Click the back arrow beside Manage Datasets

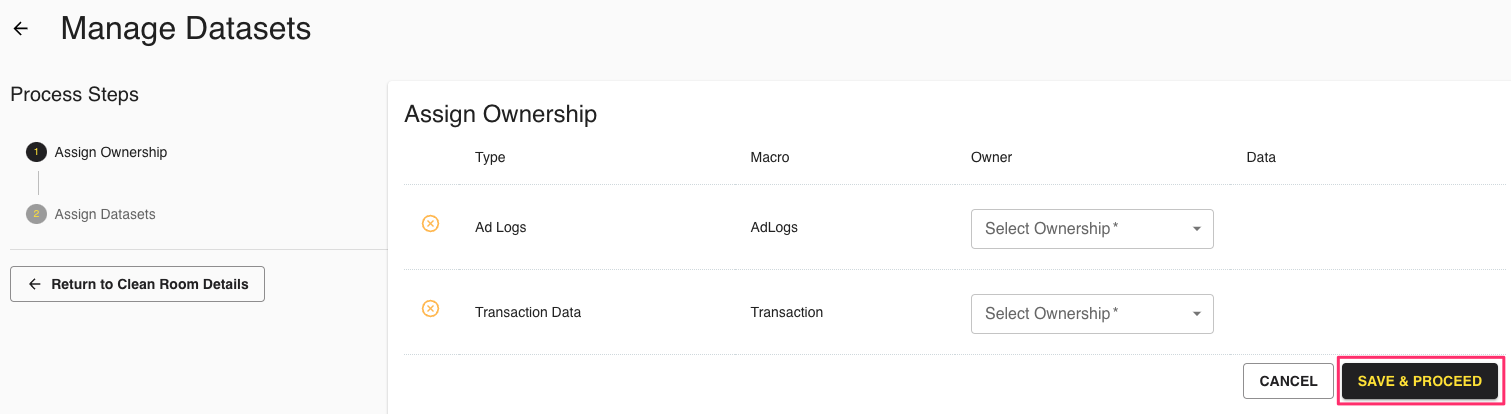[21, 29]
